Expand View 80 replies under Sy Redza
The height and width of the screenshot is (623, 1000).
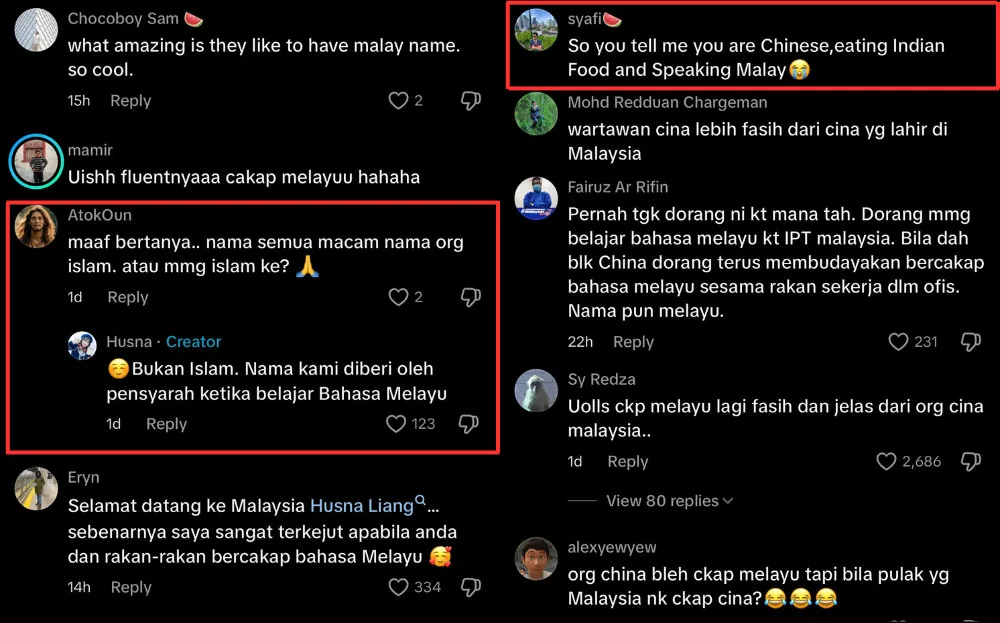point(669,501)
